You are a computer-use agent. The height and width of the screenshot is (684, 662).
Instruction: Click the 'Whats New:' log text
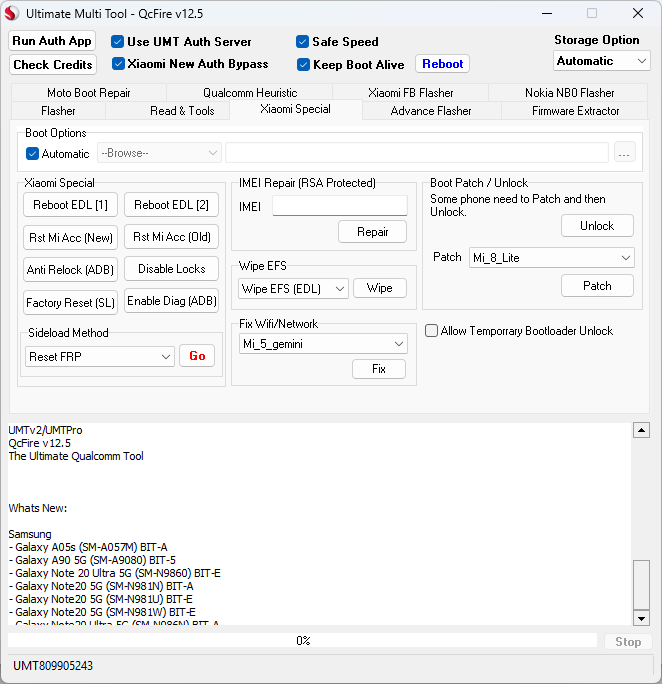click(x=38, y=508)
